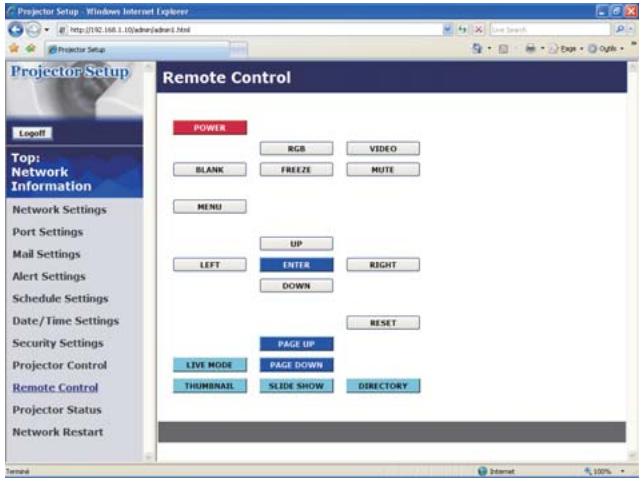
Task: Click the MENU button
Action: click(210, 207)
